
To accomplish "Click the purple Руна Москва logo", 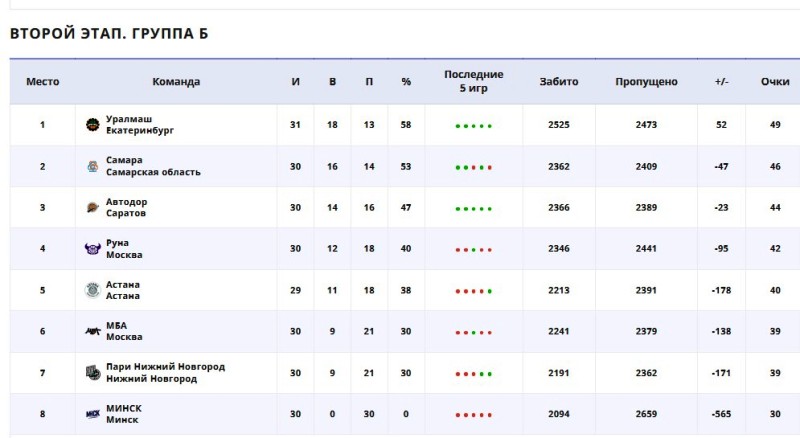I will tap(92, 249).
